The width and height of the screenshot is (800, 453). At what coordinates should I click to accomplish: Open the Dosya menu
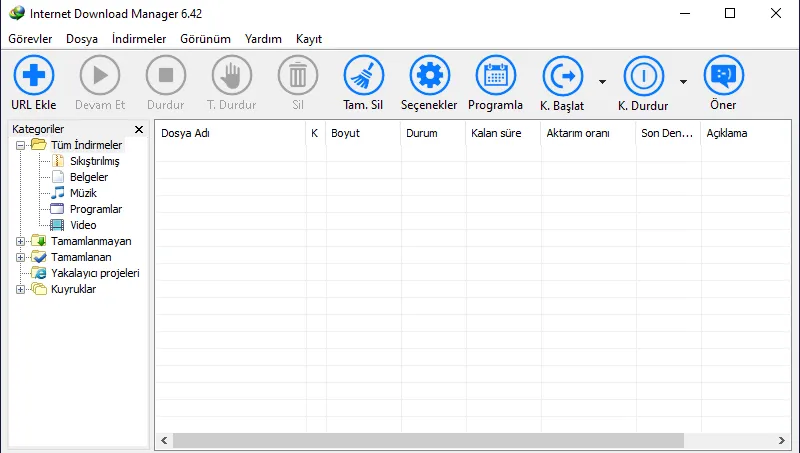coord(82,39)
